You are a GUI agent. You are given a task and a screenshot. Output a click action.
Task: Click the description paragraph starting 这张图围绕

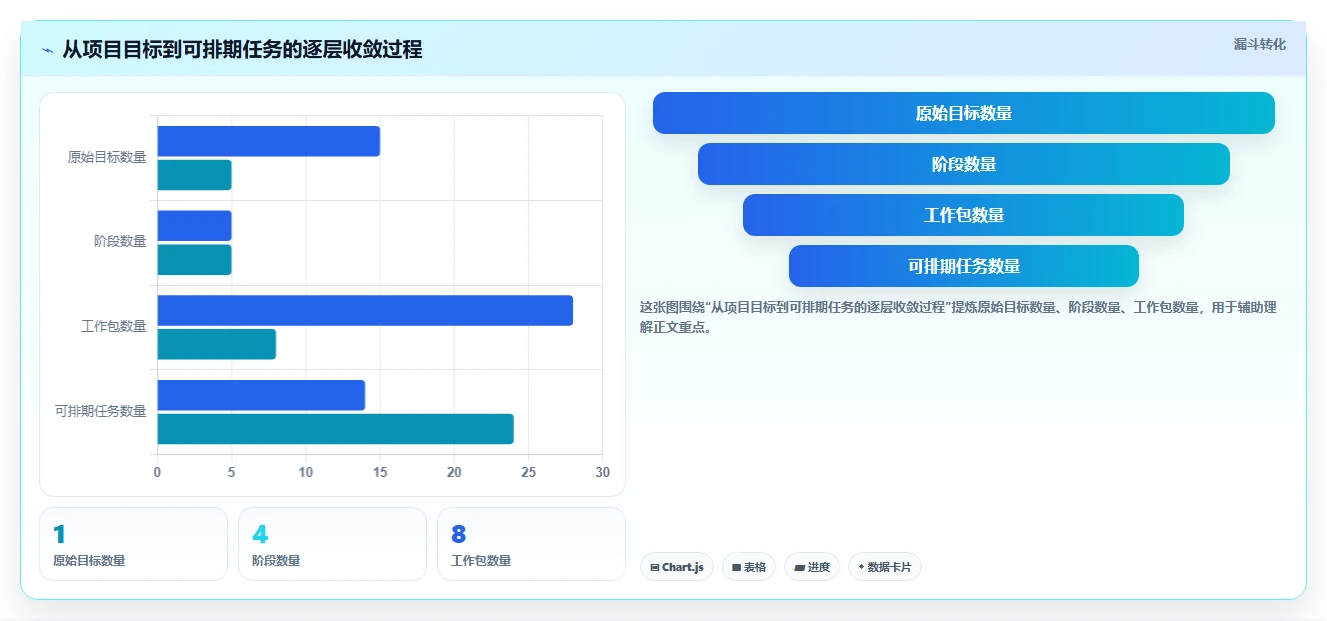point(958,317)
